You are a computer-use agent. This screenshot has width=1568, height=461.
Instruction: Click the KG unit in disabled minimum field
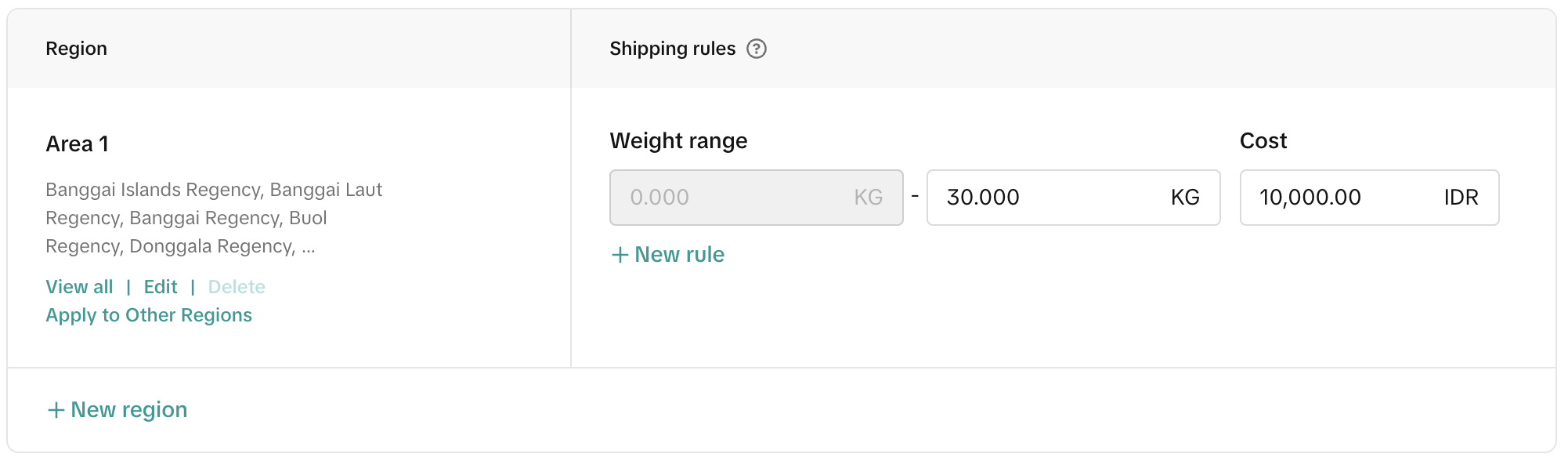(868, 198)
